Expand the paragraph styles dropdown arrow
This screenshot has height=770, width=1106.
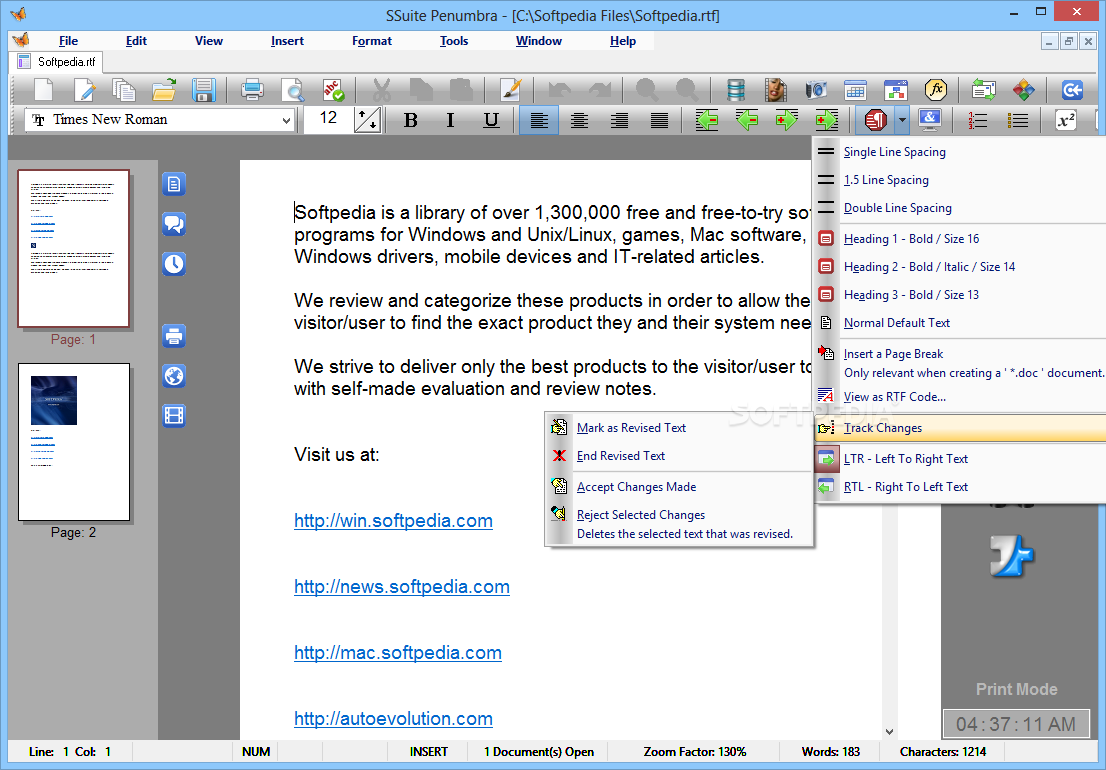(x=902, y=120)
